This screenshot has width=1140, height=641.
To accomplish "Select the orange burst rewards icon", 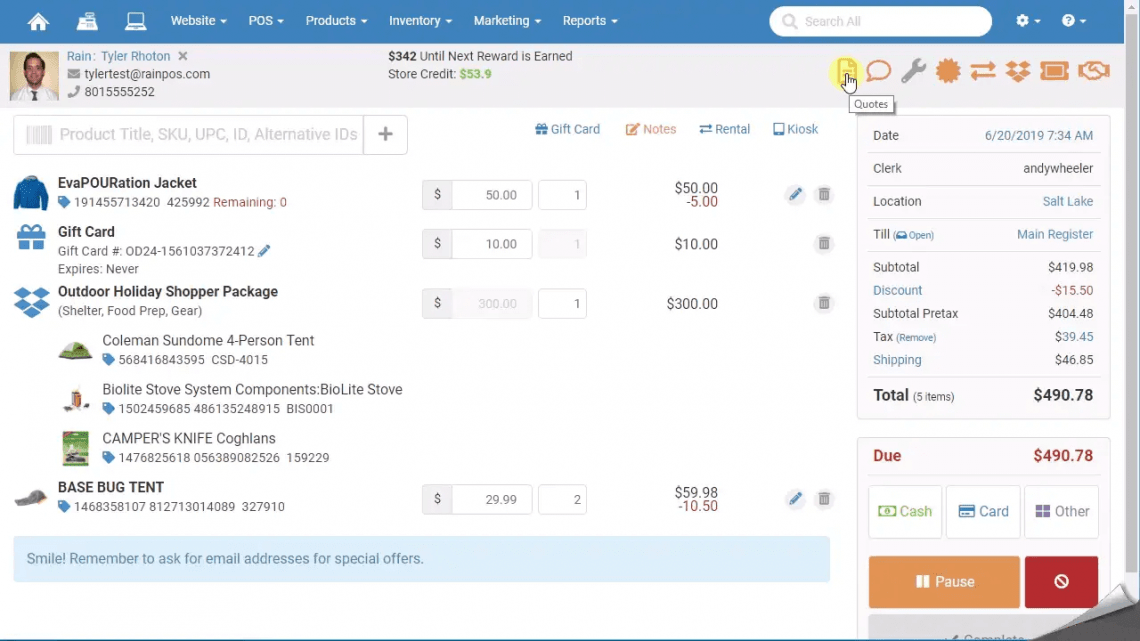I will 948,71.
